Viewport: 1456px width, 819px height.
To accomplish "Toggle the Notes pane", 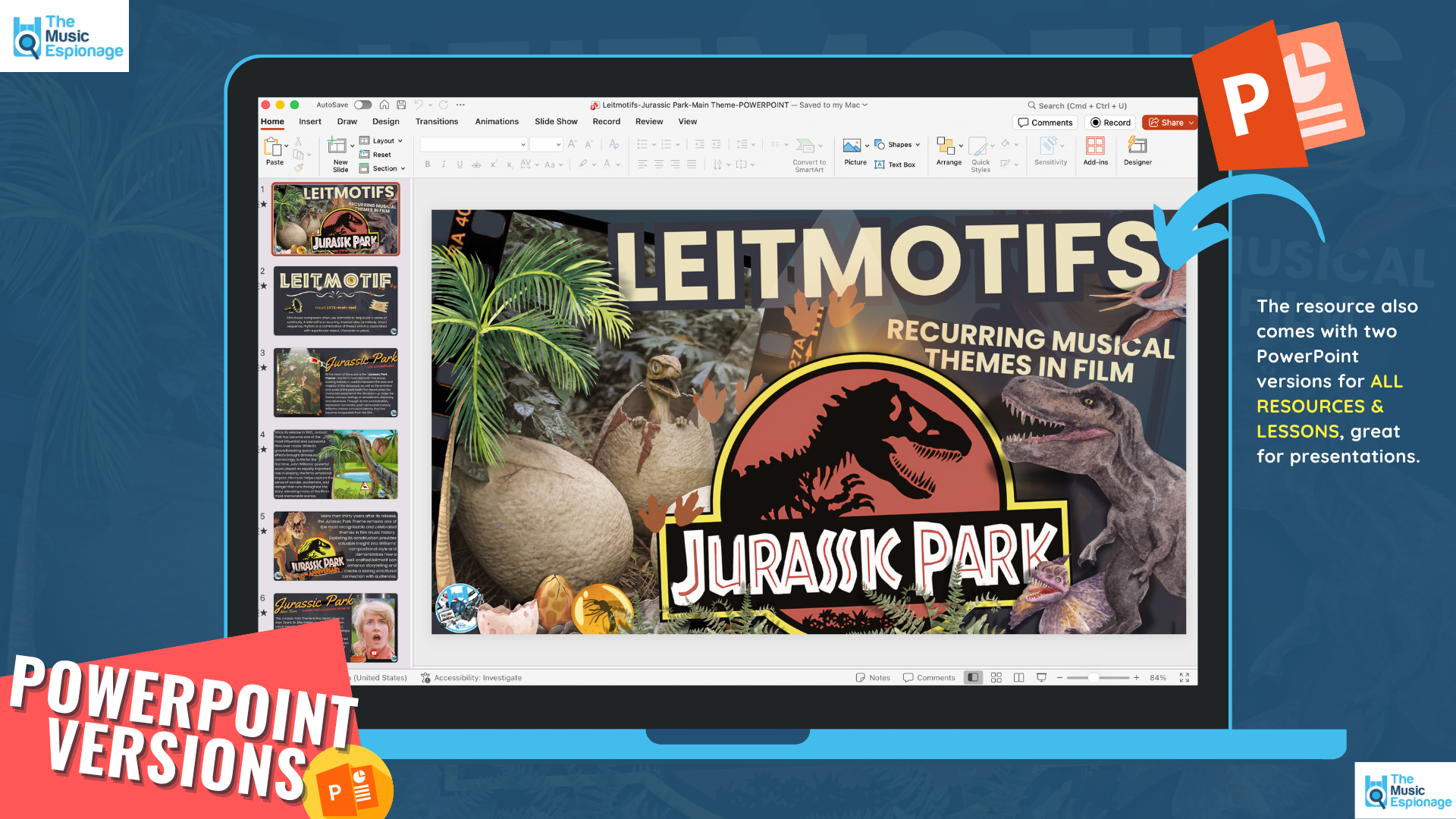I will click(x=873, y=678).
